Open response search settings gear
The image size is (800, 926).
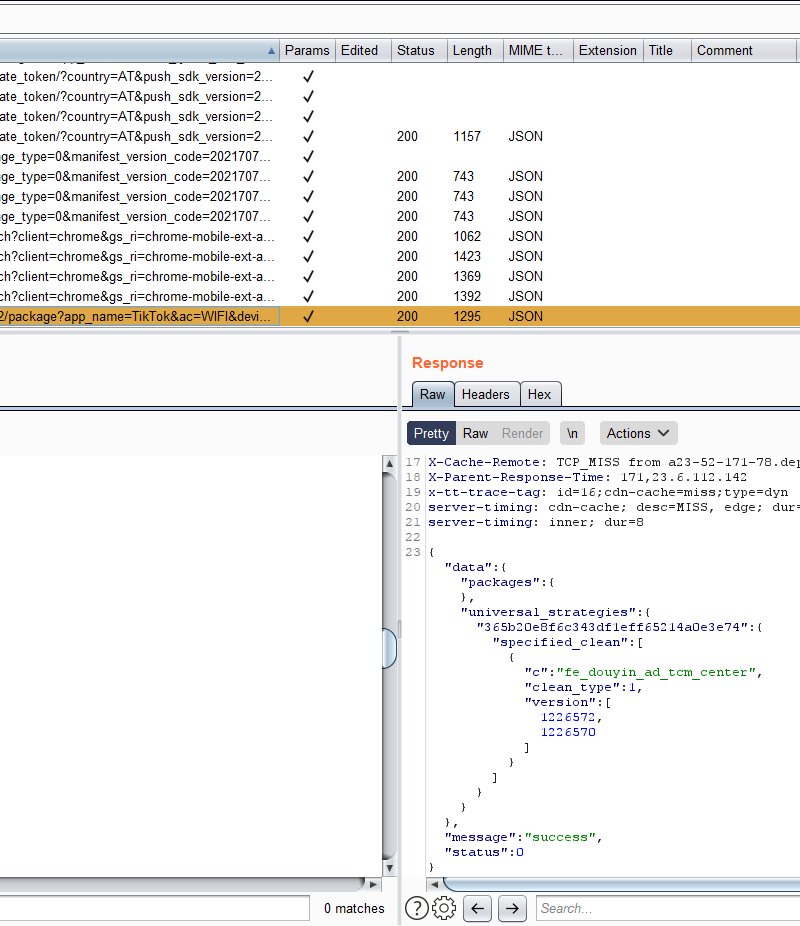click(444, 908)
